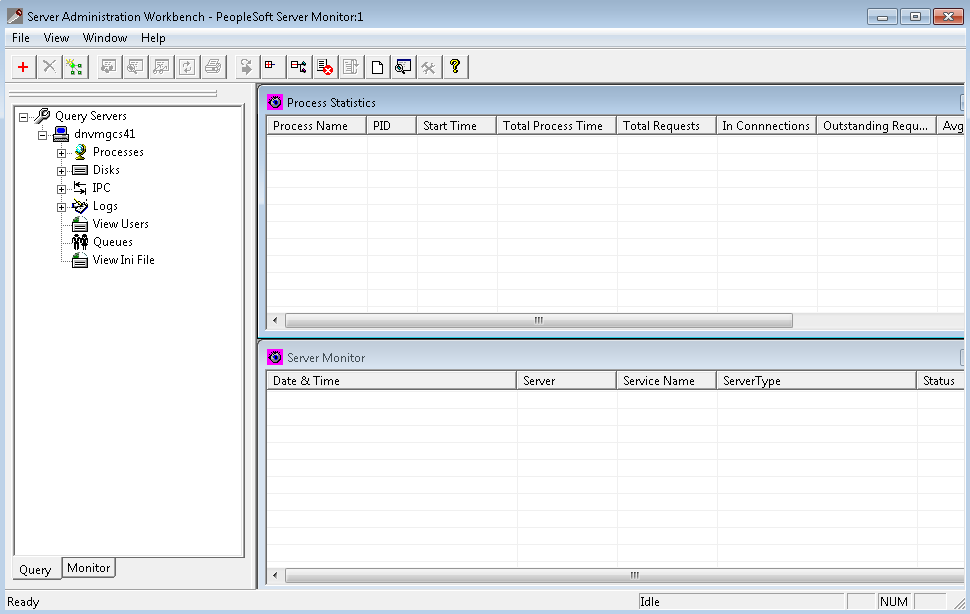The height and width of the screenshot is (614, 970).
Task: Sort by Process Name column header
Action: click(316, 126)
